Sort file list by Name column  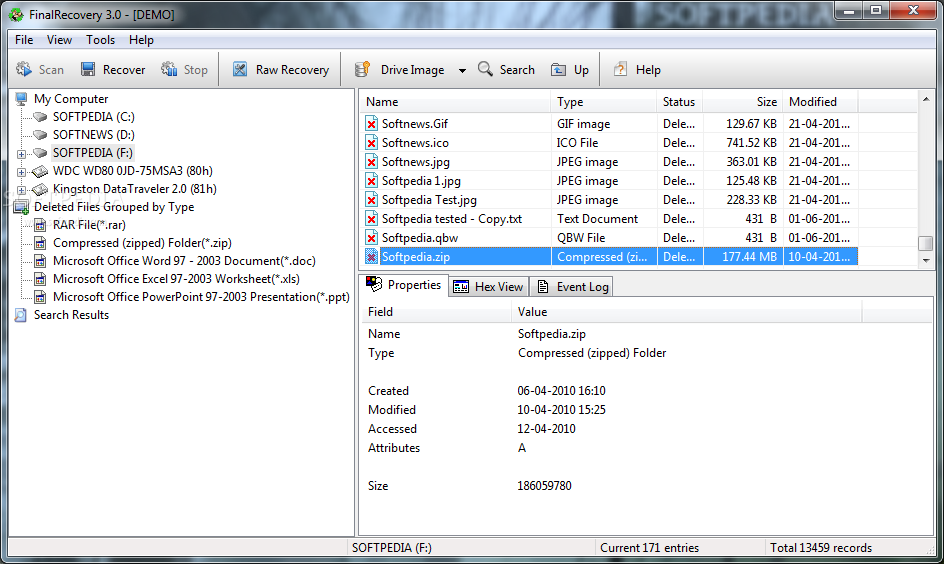455,102
